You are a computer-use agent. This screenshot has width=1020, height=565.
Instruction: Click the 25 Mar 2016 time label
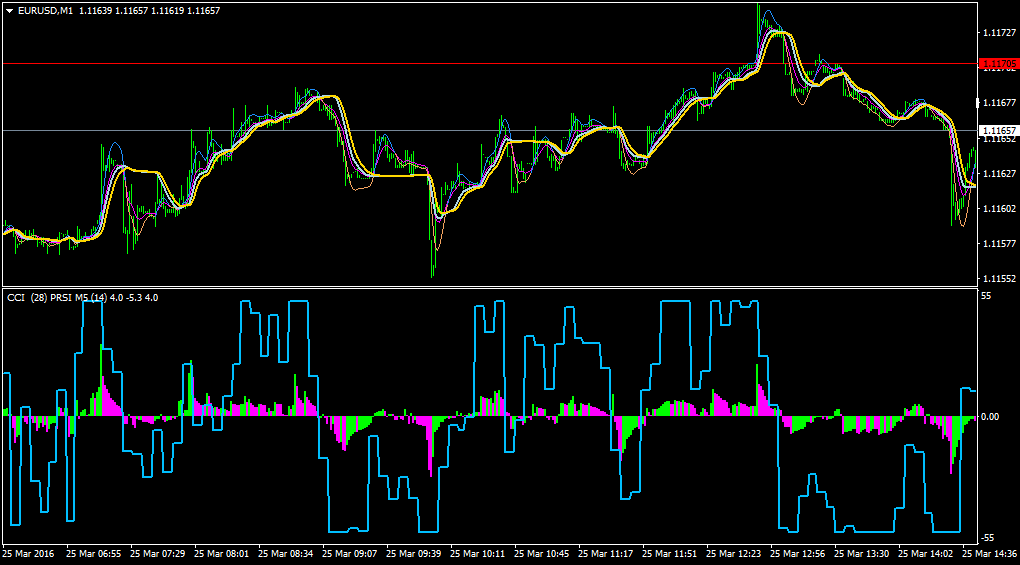pyautogui.click(x=29, y=554)
